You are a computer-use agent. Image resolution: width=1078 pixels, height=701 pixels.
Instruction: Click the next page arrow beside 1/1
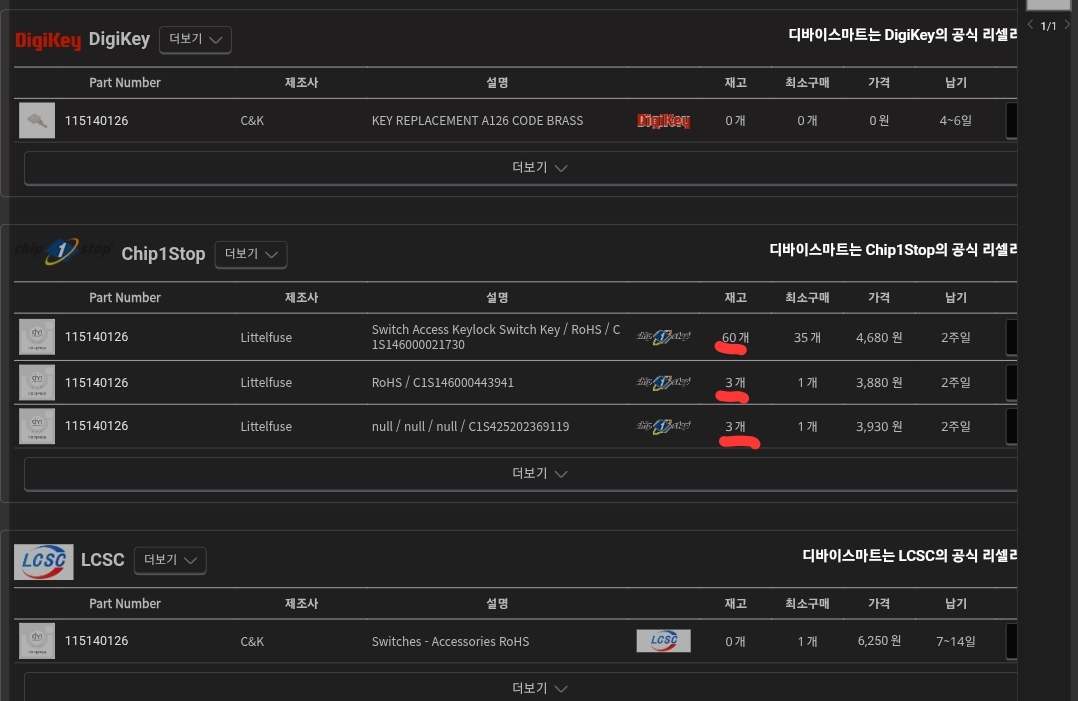(1067, 26)
